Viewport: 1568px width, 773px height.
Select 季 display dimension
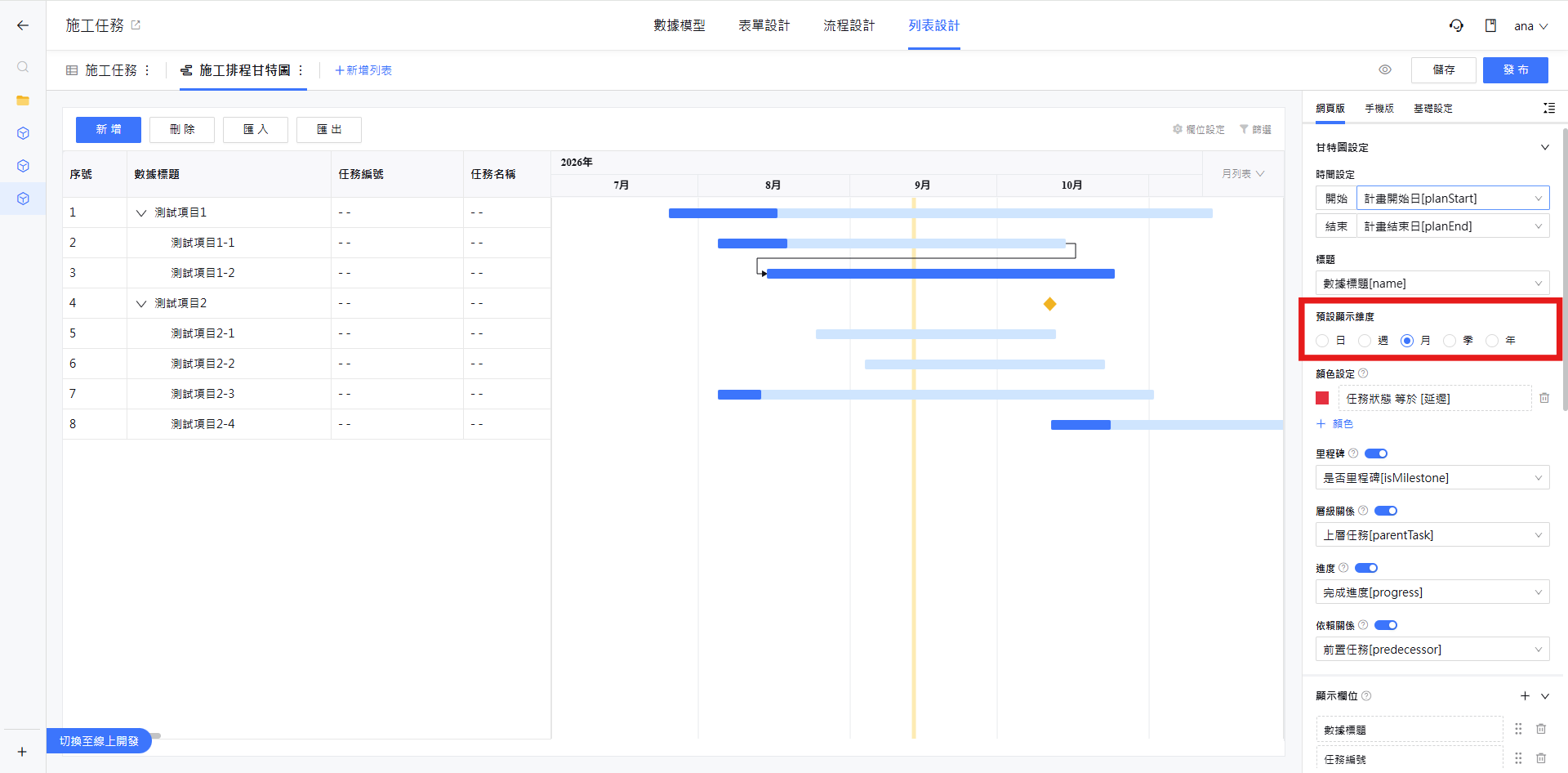coord(1450,341)
